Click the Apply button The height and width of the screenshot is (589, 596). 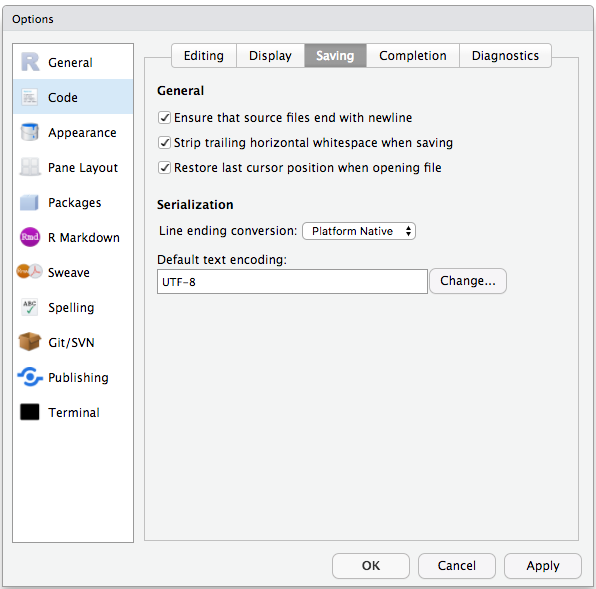coord(543,566)
